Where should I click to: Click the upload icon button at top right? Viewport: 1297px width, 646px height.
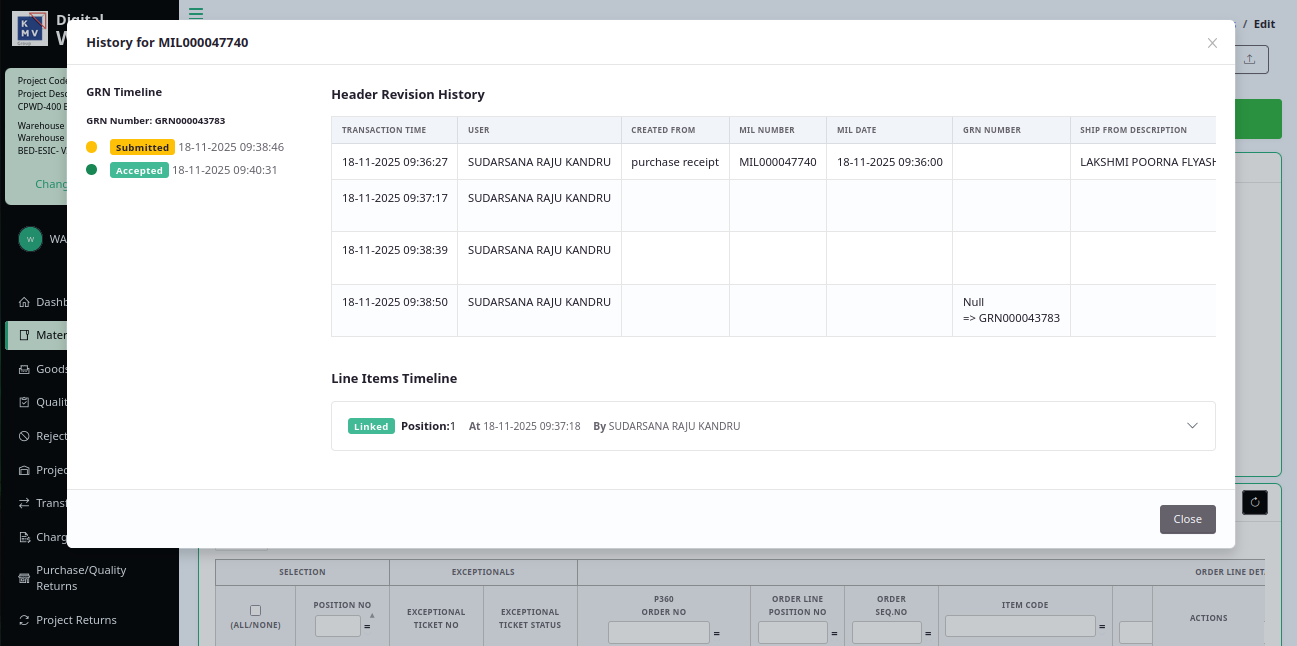(x=1249, y=59)
